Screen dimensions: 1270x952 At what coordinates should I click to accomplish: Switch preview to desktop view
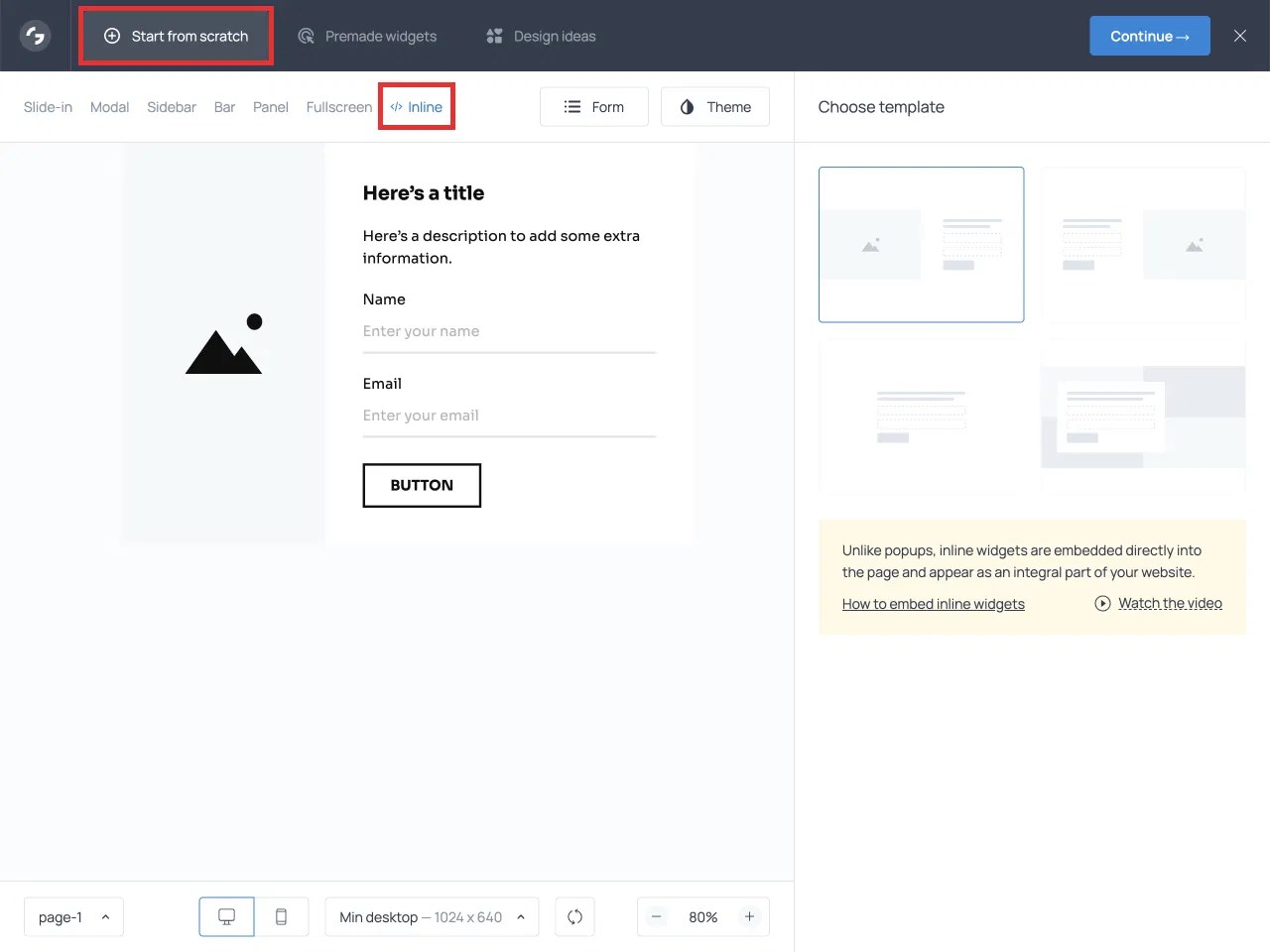[225, 916]
